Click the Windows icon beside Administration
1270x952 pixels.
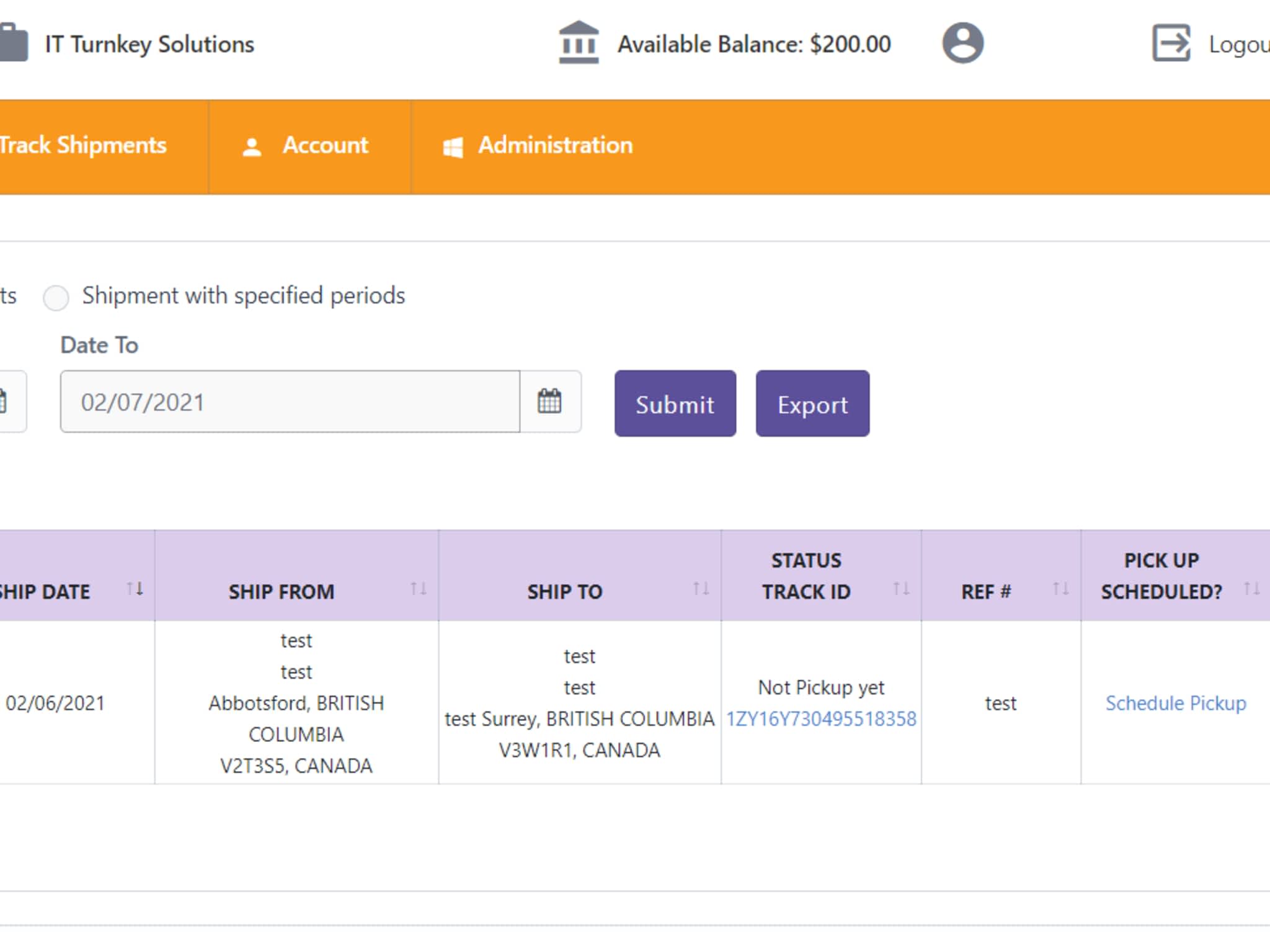click(453, 148)
